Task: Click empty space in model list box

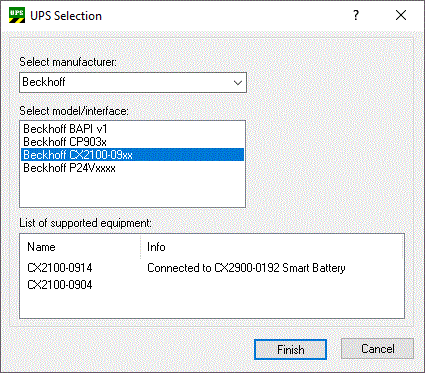Action: pos(132,190)
